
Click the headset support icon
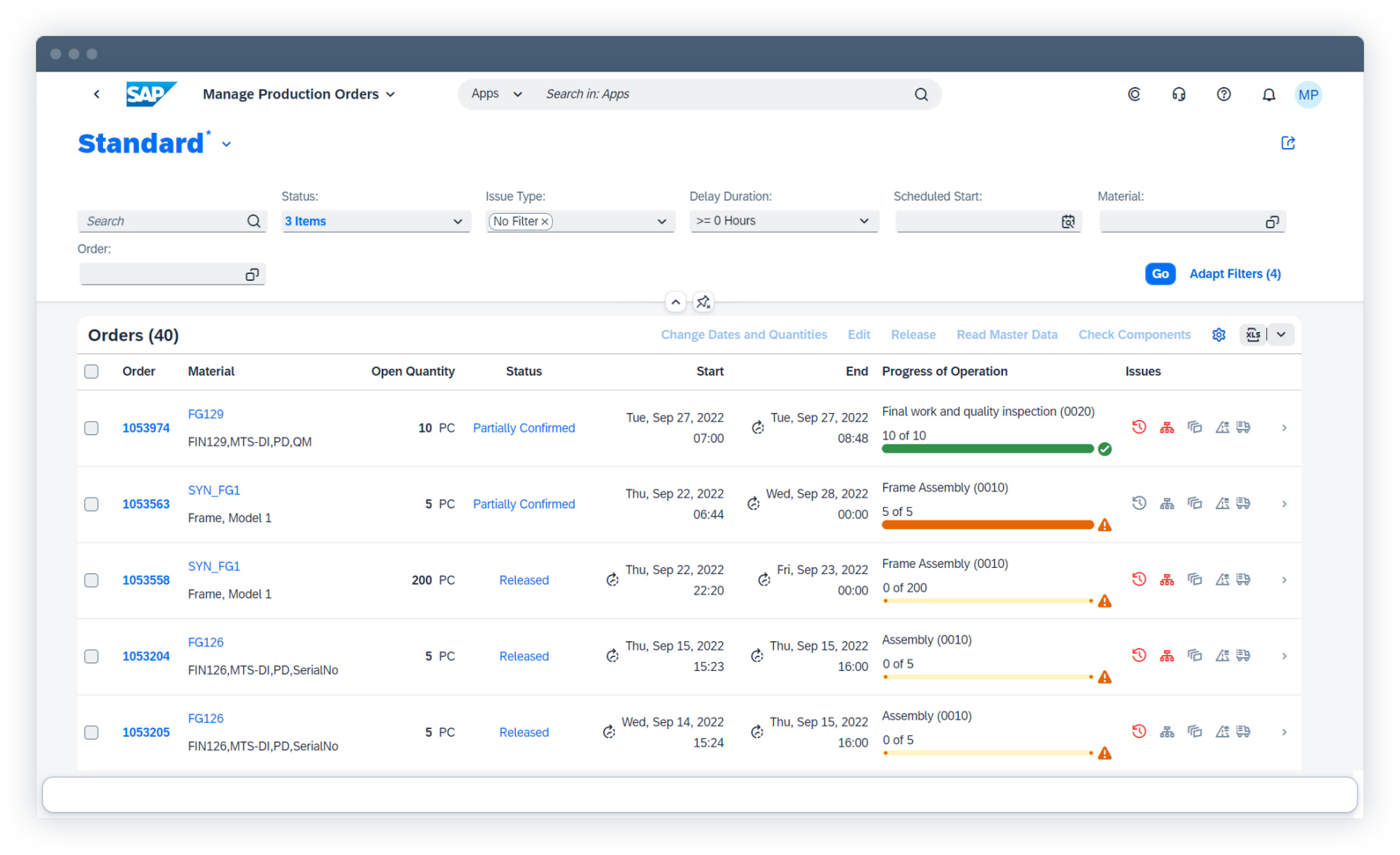[x=1178, y=95]
